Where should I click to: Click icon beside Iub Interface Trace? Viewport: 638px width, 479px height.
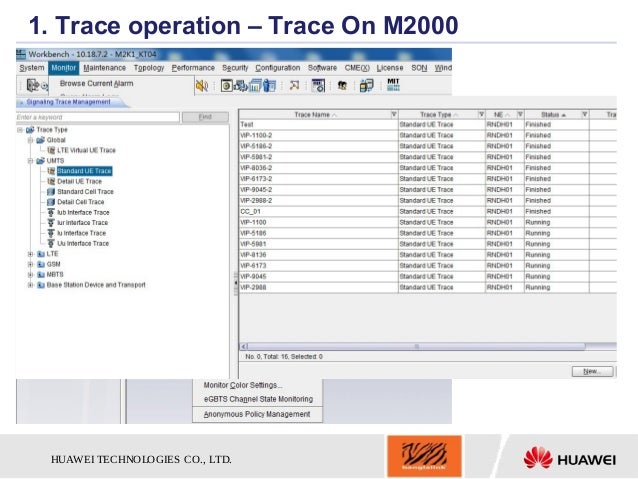click(51, 212)
